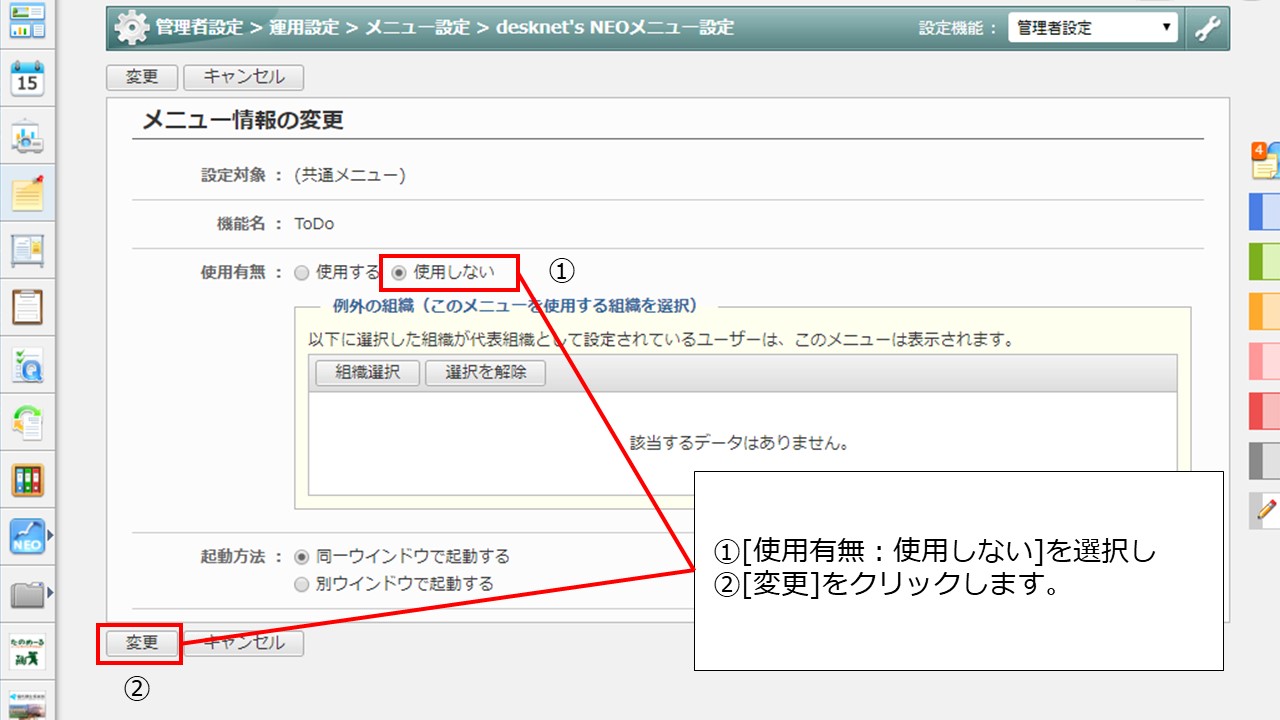
Task: Open the portal icon in the left sidebar
Action: 27,20
